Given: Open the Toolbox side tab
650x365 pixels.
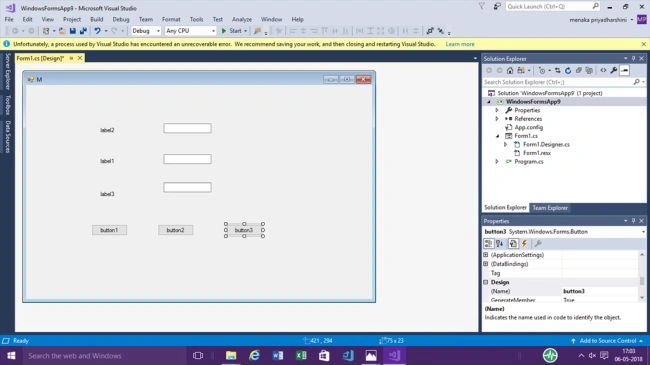Looking at the screenshot, I should point(7,105).
